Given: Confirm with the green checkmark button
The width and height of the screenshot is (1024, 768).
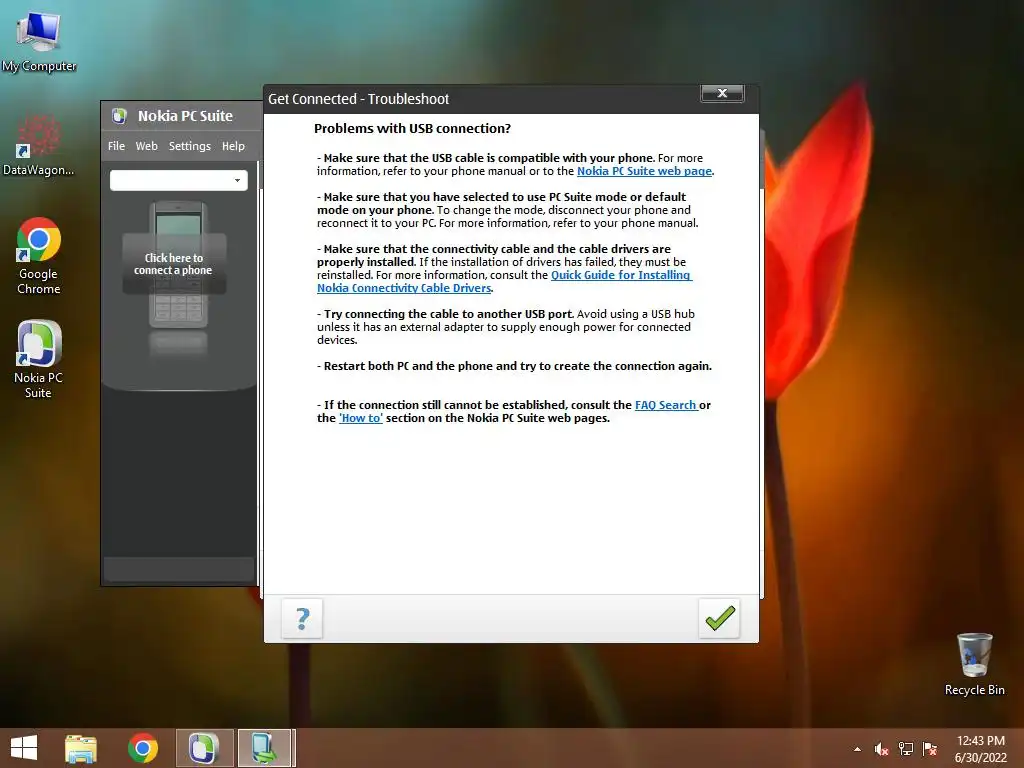Looking at the screenshot, I should [x=719, y=618].
